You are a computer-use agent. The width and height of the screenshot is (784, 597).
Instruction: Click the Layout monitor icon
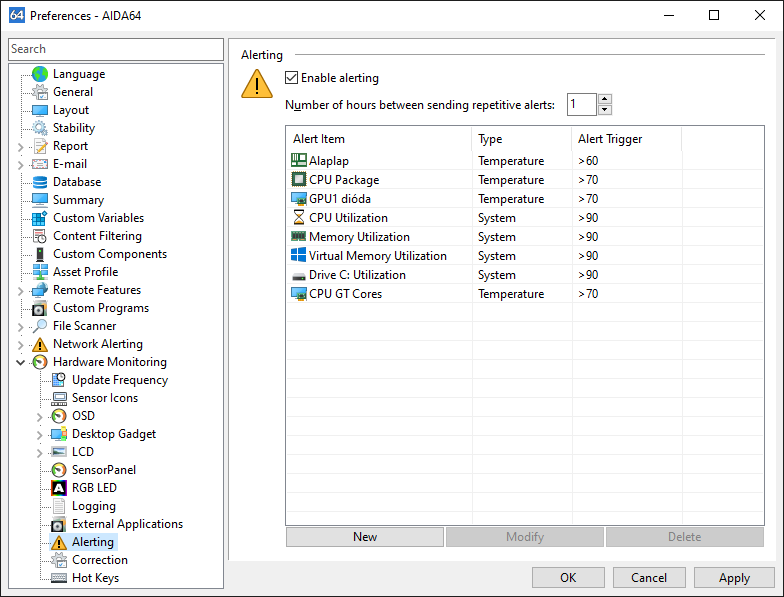point(40,110)
